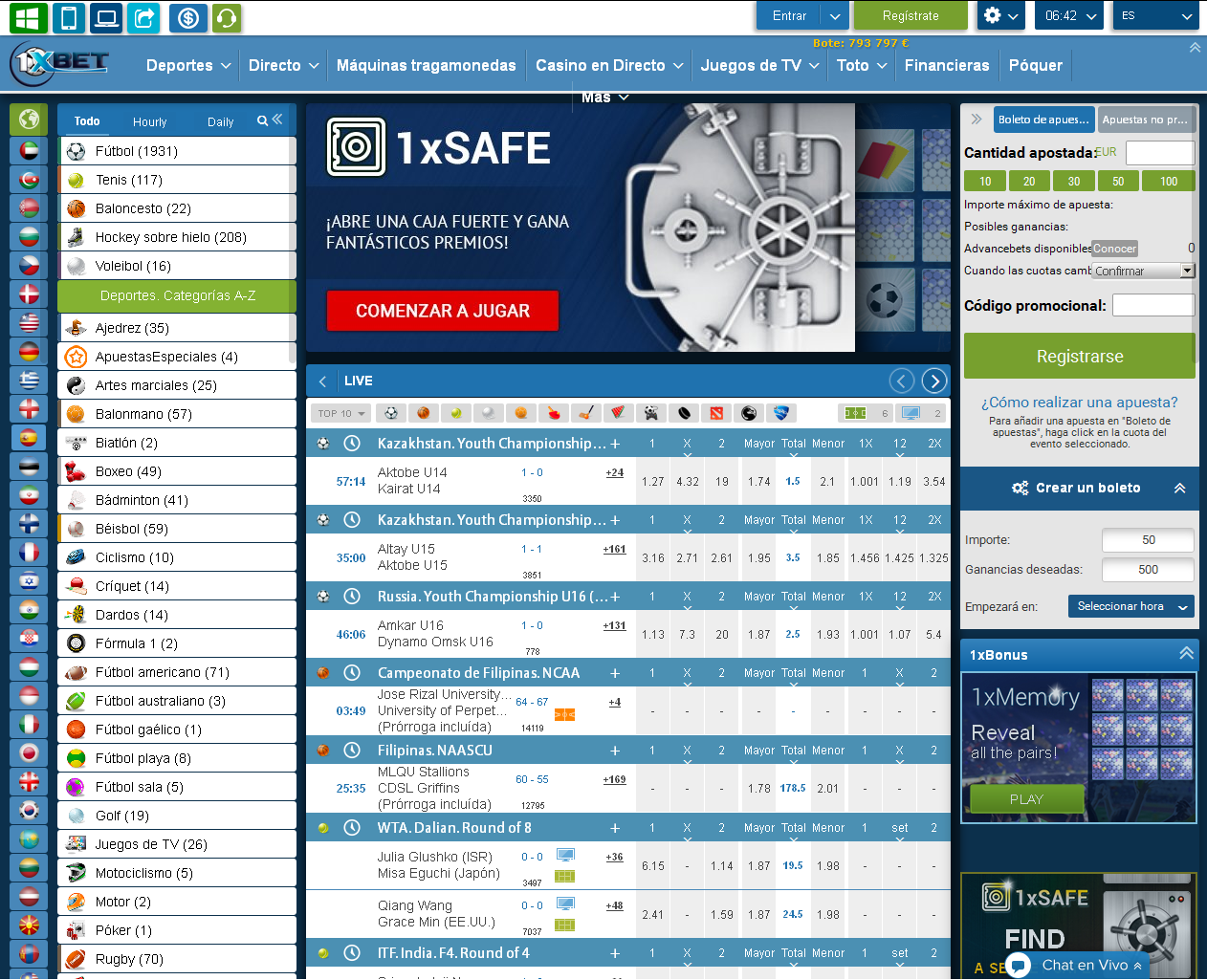The image size is (1207, 980).
Task: Select odds 1.27 for Aktobe U14 win
Action: pyautogui.click(x=653, y=482)
